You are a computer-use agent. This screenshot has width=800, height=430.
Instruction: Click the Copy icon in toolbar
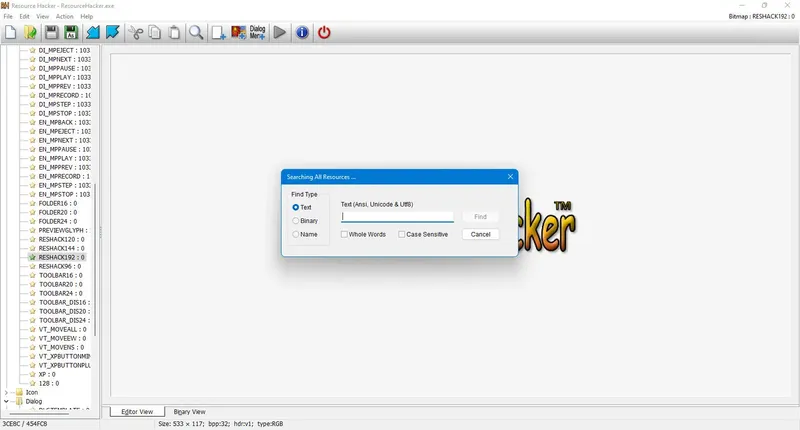[155, 33]
